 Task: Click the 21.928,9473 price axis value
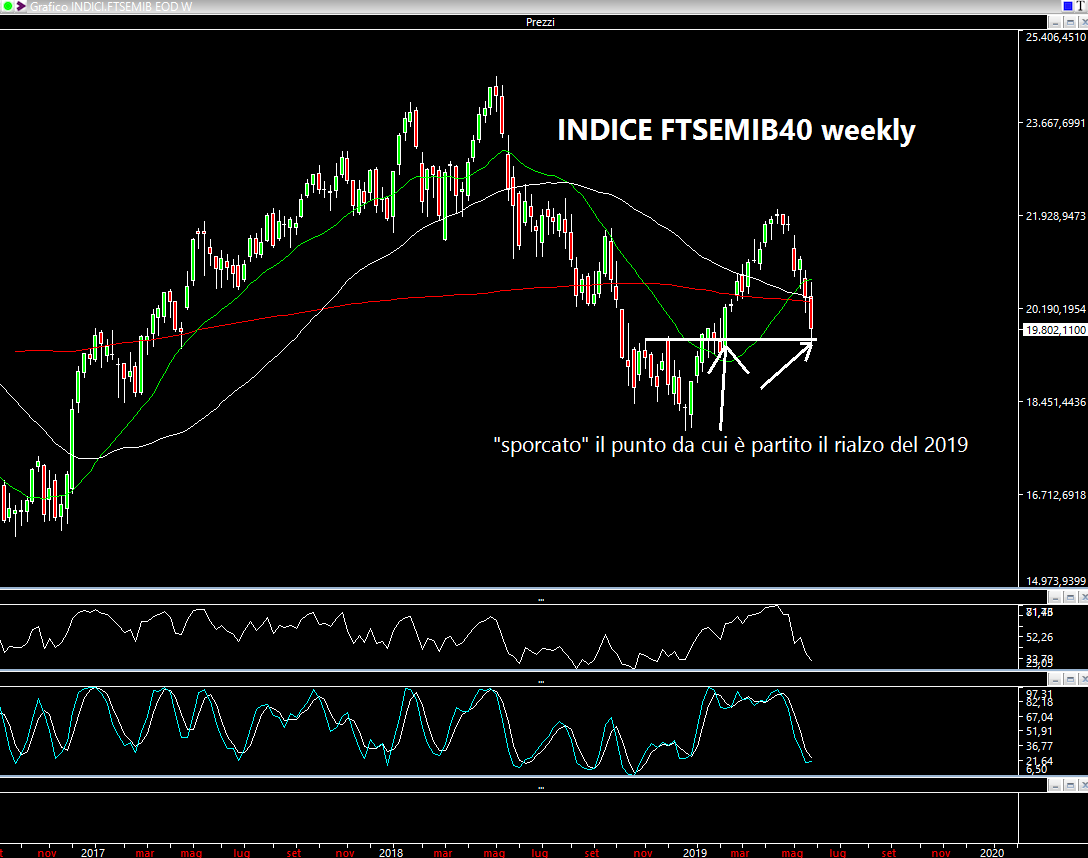click(1055, 216)
